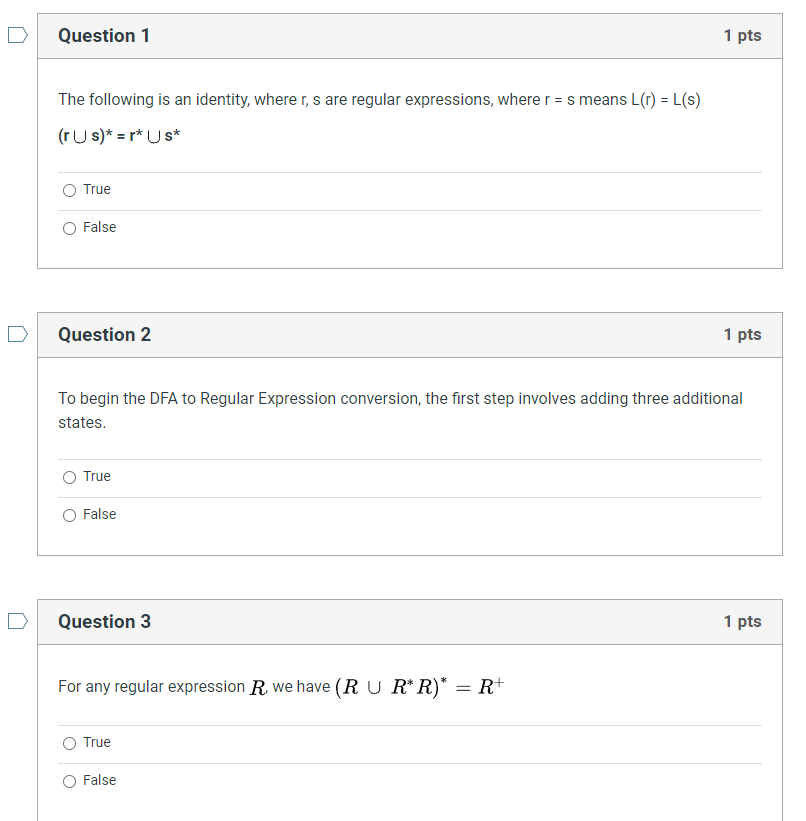The image size is (806, 821).
Task: Click the 1 pts label on Question 3
Action: click(x=743, y=621)
